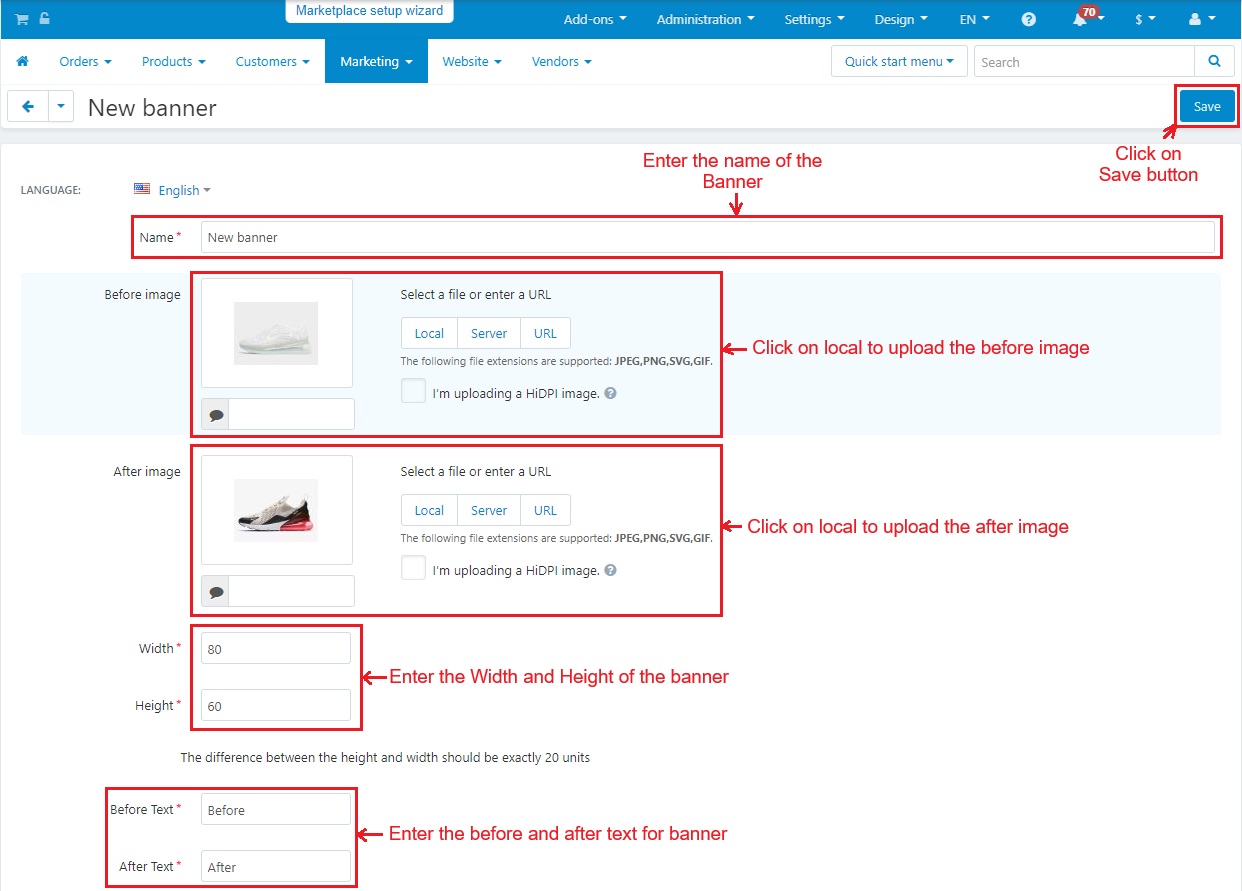Click HiDPI help icon in After image
Screen dimensions: 1242x891
click(611, 570)
